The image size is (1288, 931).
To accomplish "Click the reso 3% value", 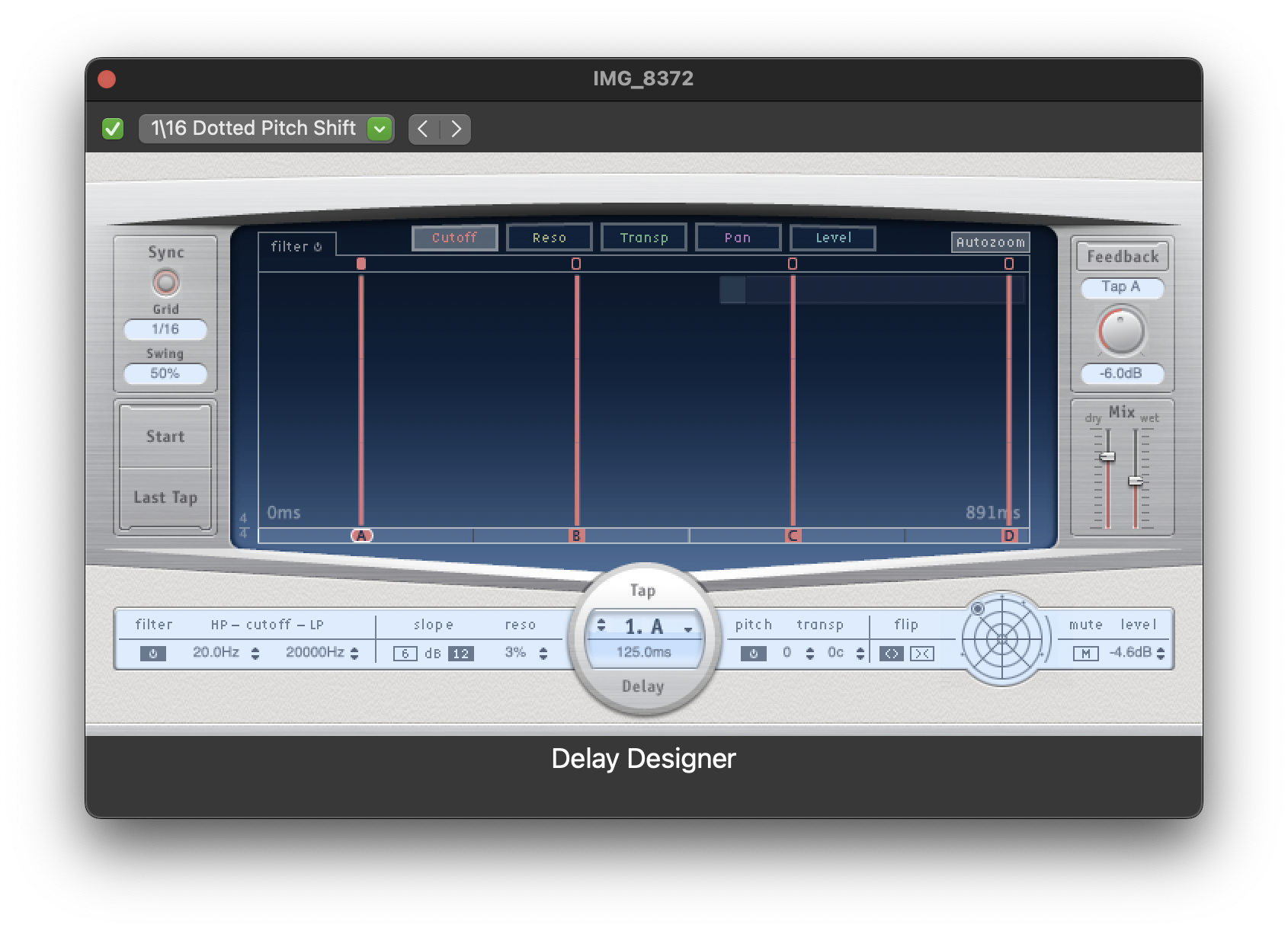I will (516, 652).
